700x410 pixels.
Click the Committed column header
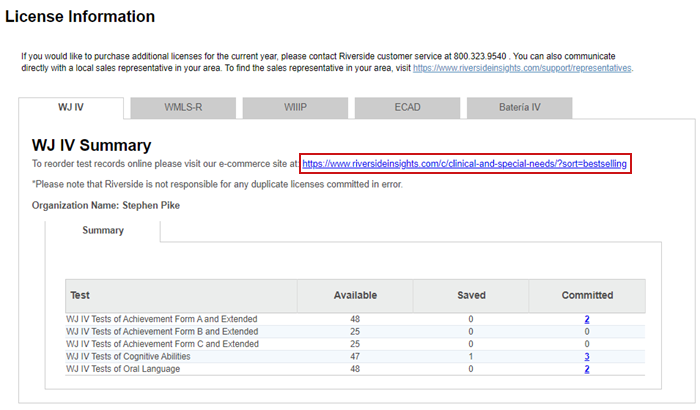pos(587,296)
